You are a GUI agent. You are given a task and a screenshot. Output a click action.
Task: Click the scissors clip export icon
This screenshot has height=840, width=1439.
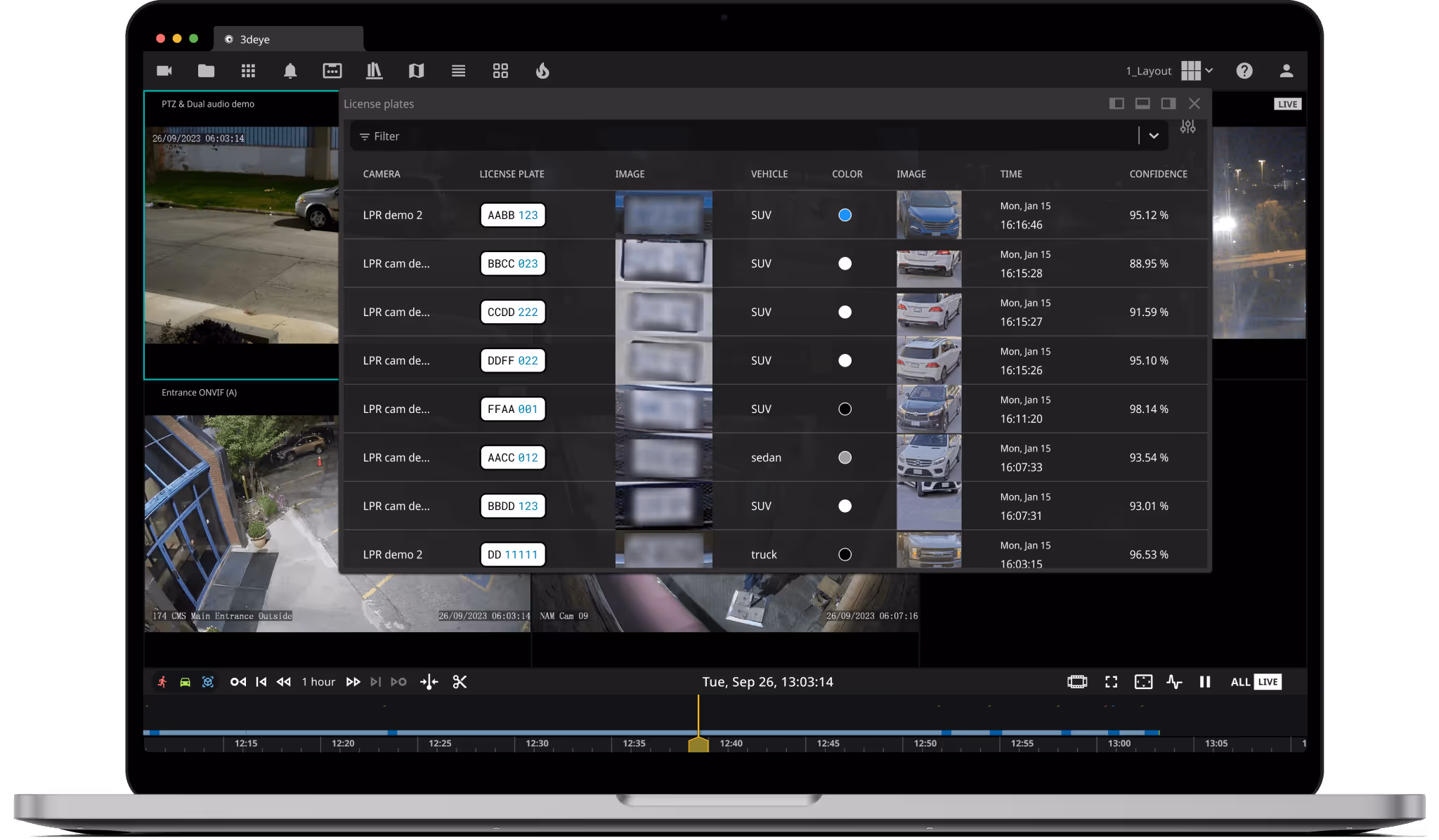point(460,682)
